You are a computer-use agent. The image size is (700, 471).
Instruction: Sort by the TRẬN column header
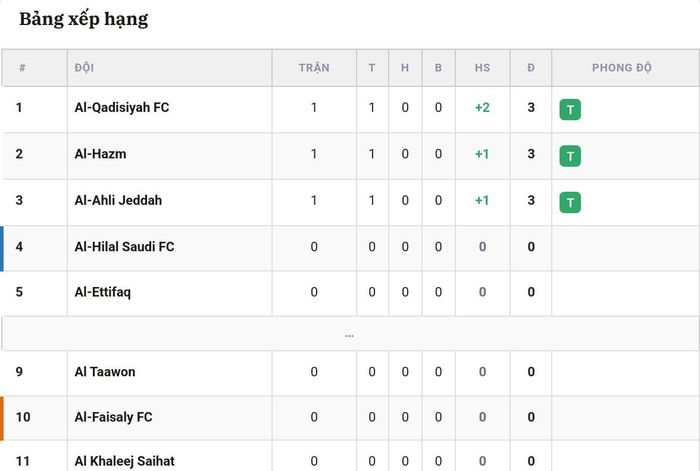pos(314,68)
